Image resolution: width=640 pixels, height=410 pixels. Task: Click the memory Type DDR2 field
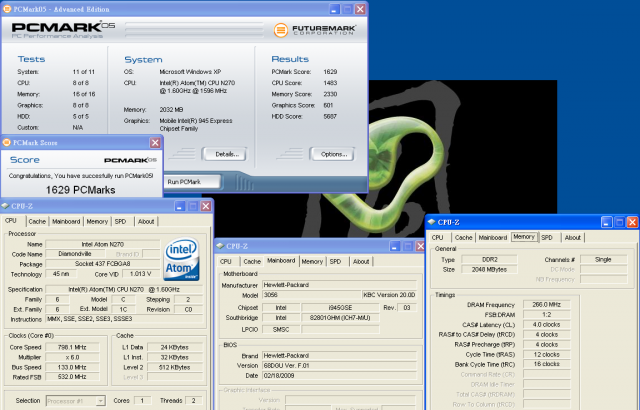[x=489, y=259]
